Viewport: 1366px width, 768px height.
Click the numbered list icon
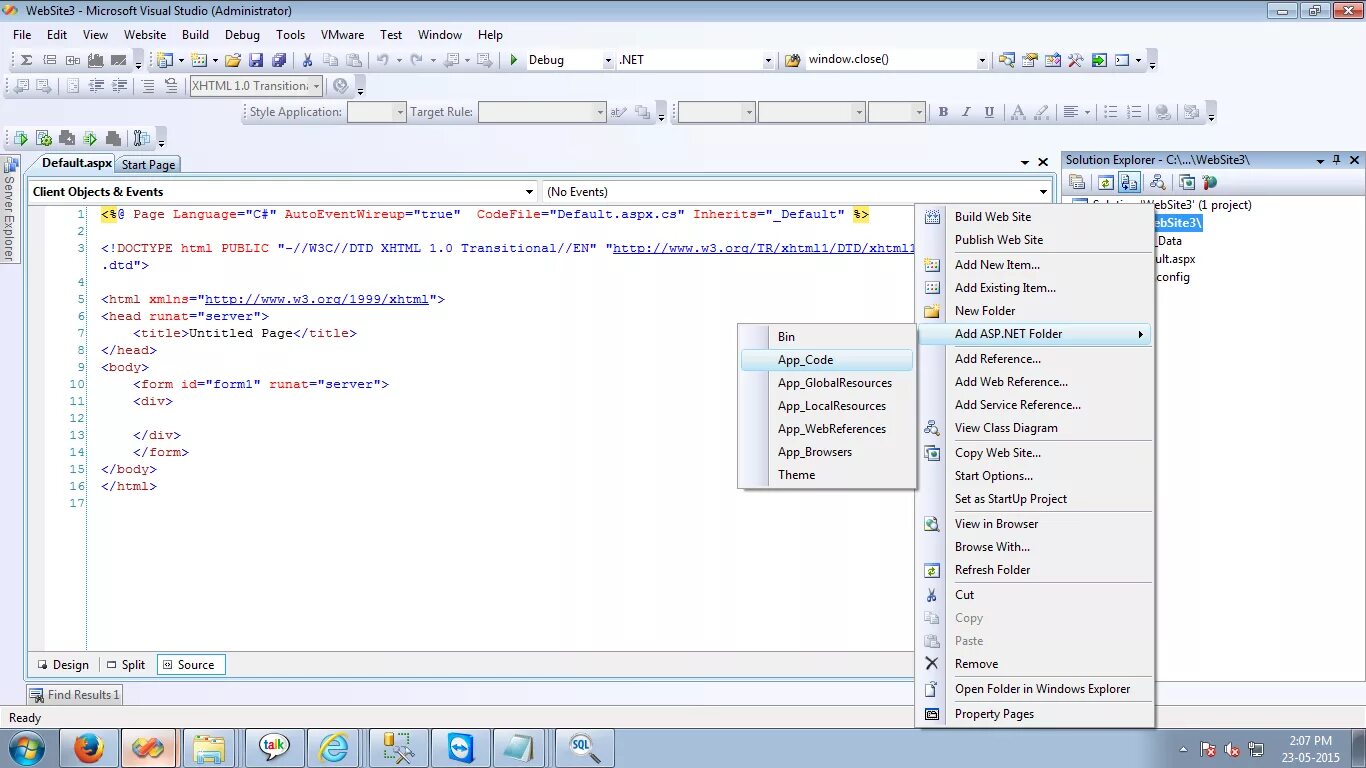(x=1133, y=112)
